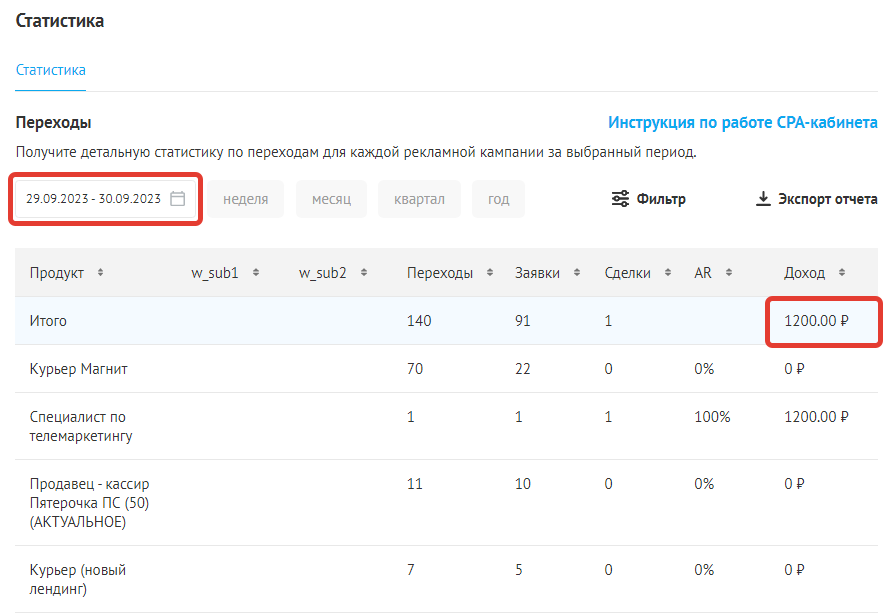
Task: Select the квартал period button
Action: pyautogui.click(x=419, y=199)
